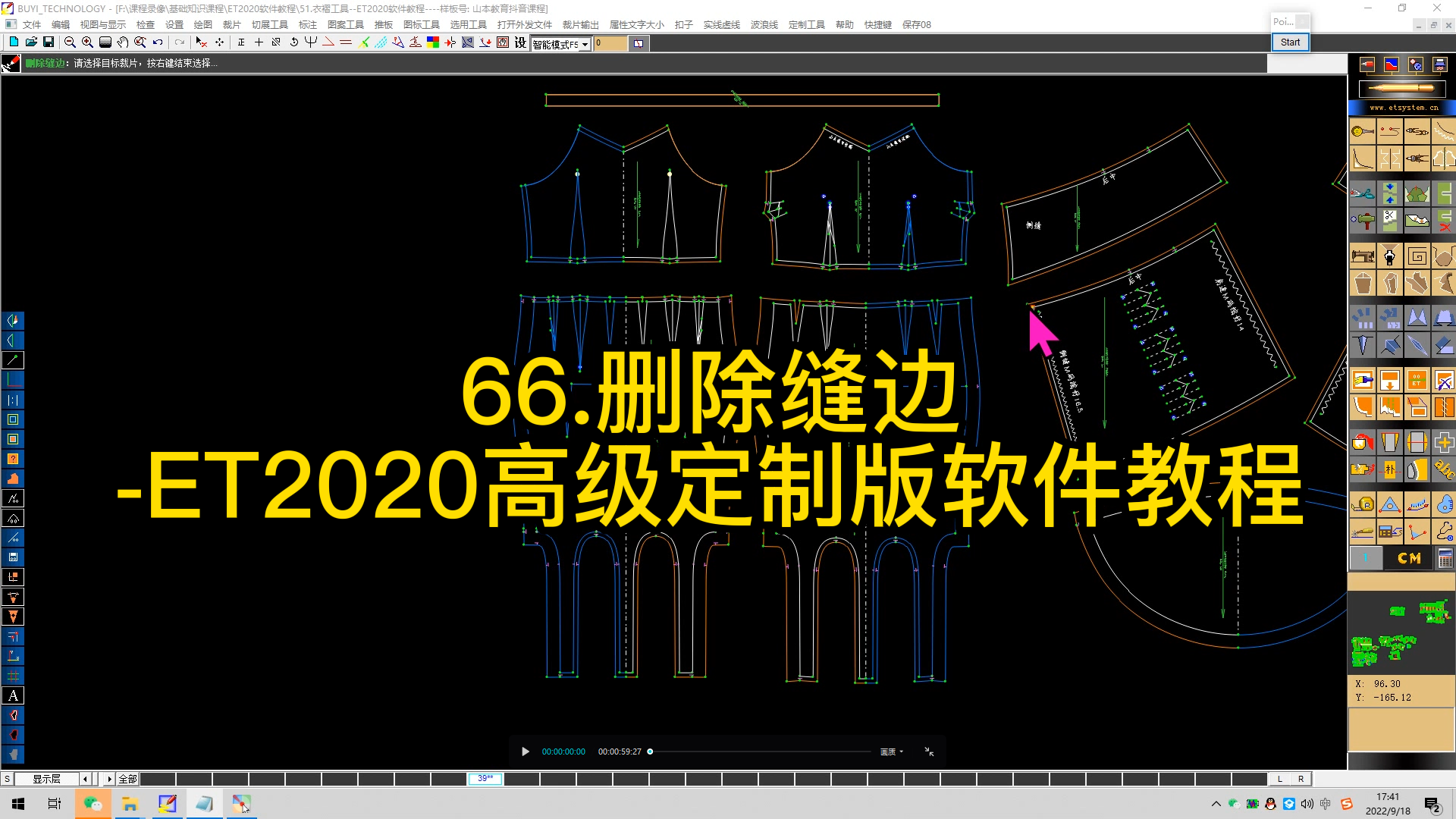Activate the pan hand tool
The image size is (1456, 819).
click(x=122, y=42)
